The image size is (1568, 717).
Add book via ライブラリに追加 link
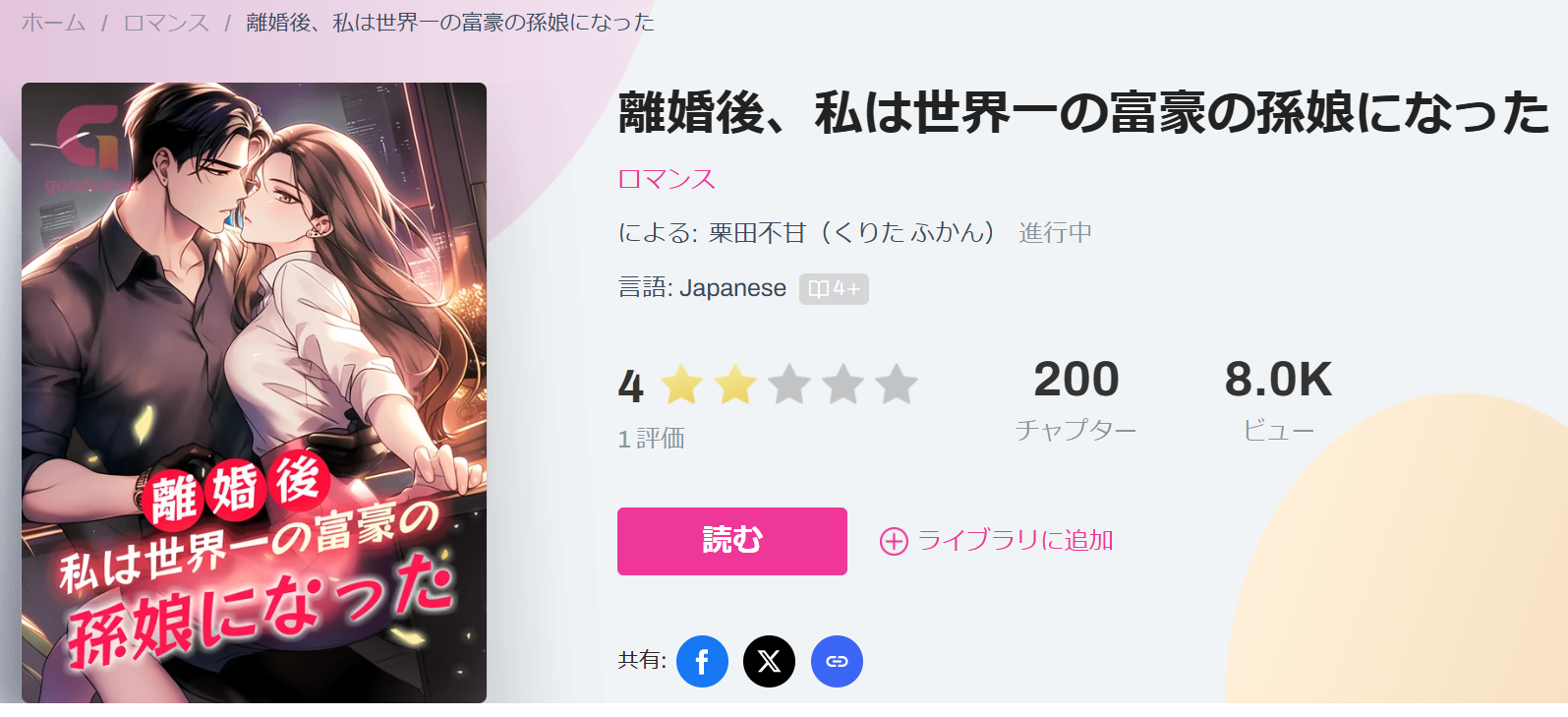tap(997, 541)
